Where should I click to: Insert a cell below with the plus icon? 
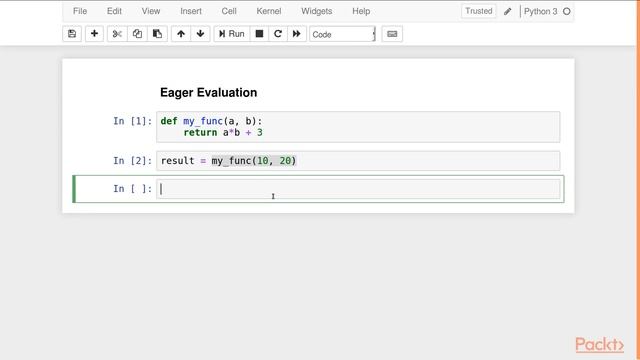(94, 34)
